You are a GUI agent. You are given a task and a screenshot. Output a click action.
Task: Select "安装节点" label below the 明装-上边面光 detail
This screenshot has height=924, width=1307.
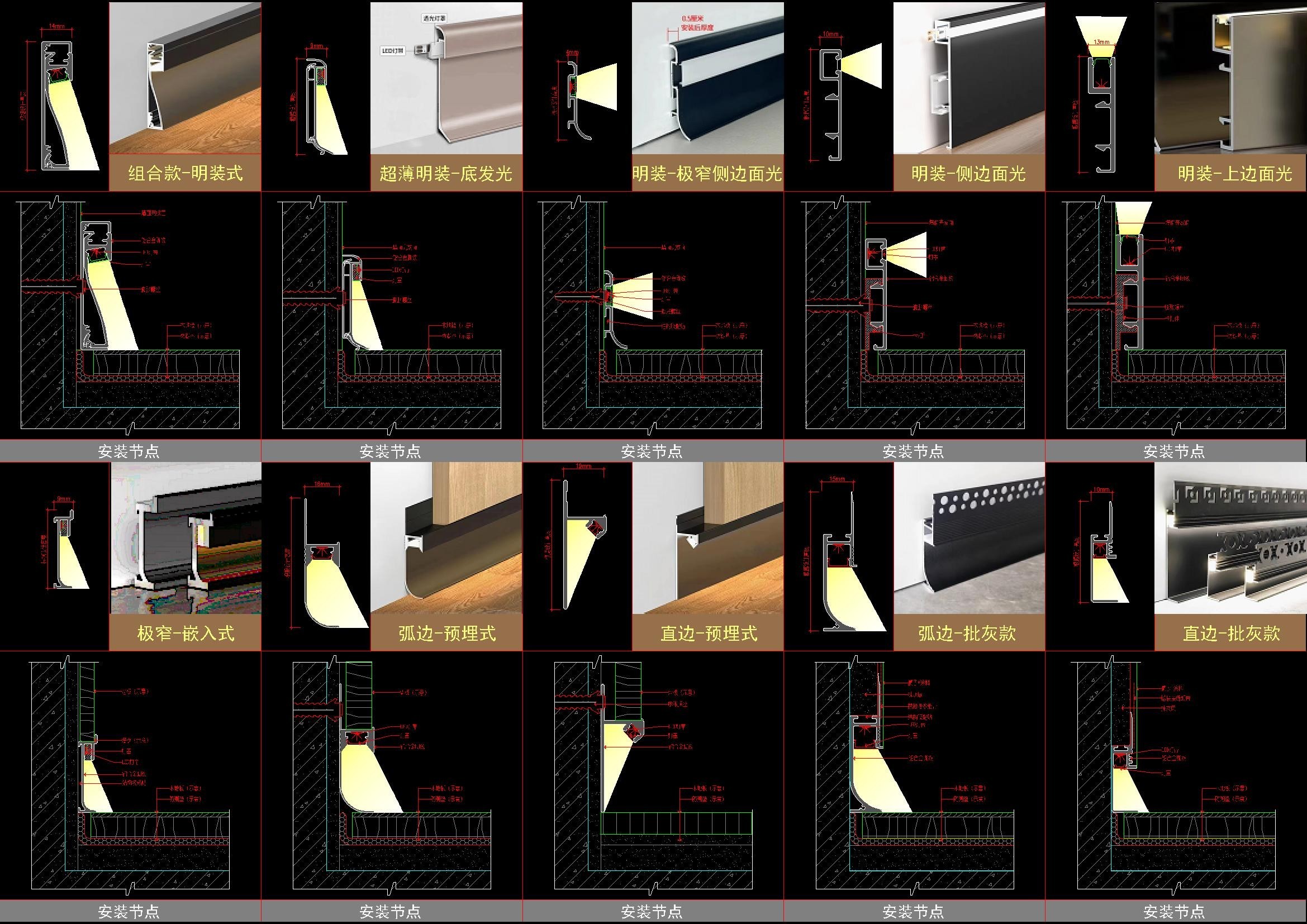[x=1174, y=451]
